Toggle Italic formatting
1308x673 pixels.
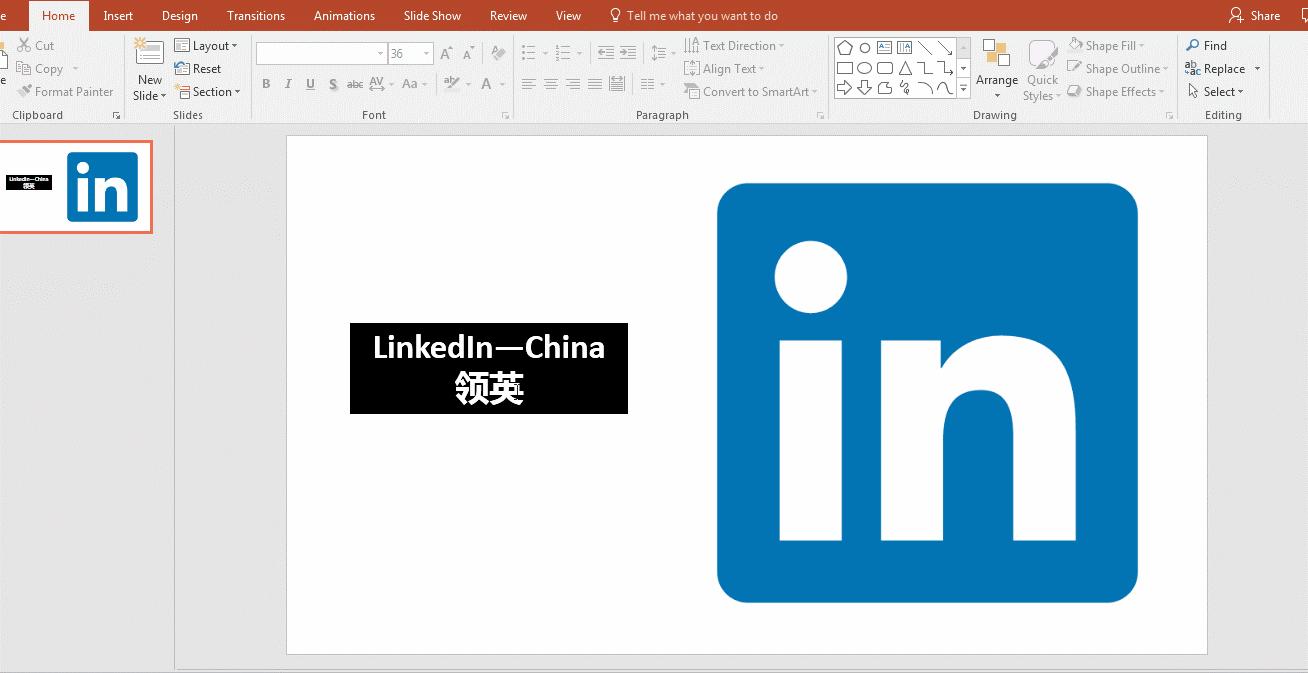[x=288, y=84]
